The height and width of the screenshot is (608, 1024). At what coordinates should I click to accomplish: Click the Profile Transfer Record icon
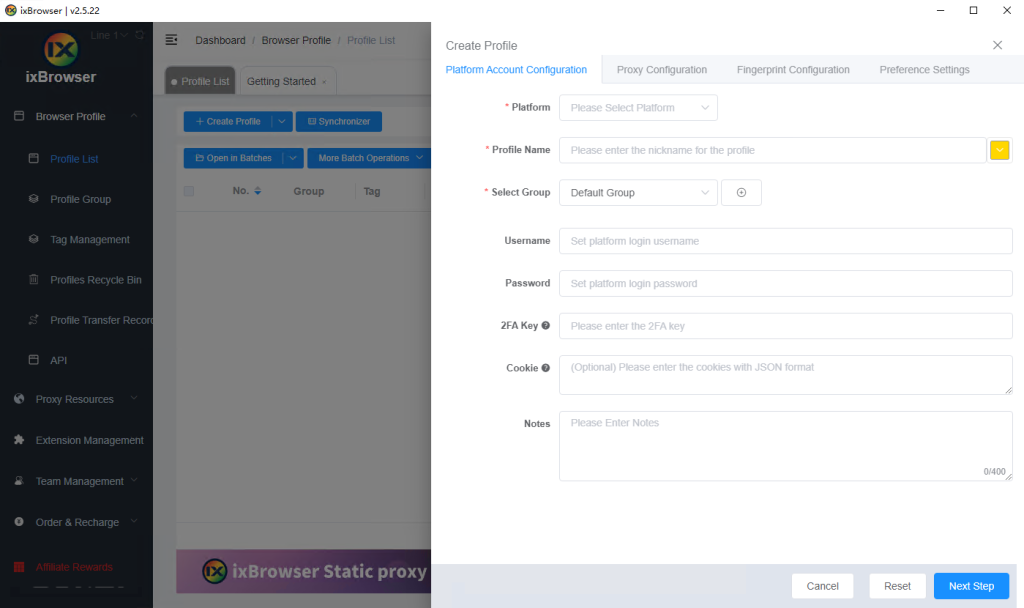(x=34, y=319)
